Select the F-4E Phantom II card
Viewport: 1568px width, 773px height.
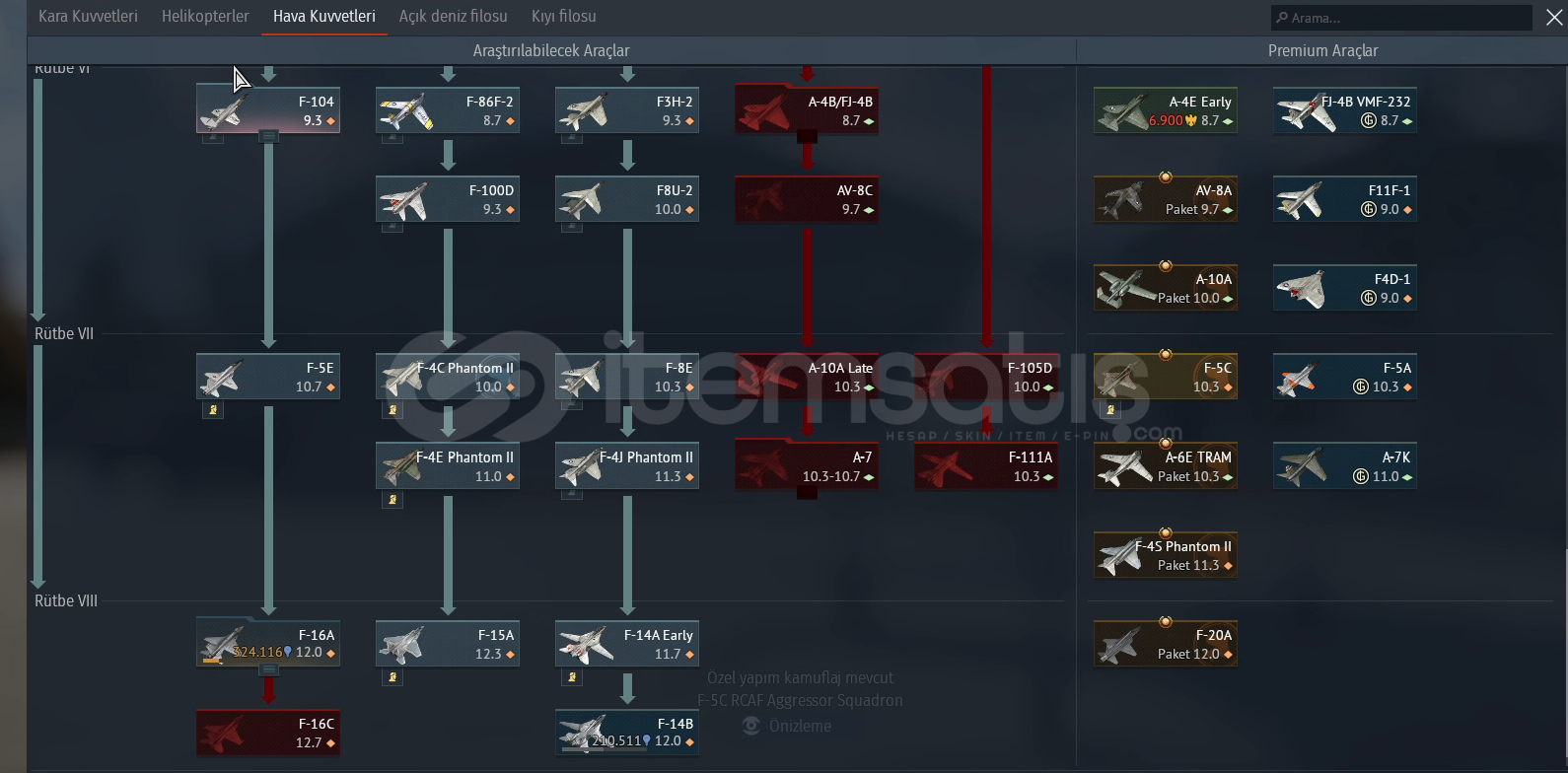pyautogui.click(x=448, y=465)
